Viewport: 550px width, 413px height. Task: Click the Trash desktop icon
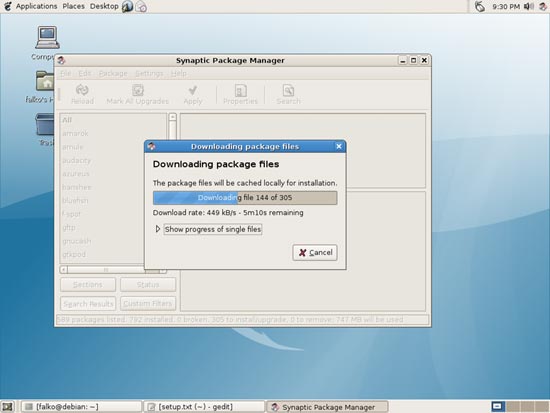pos(45,125)
